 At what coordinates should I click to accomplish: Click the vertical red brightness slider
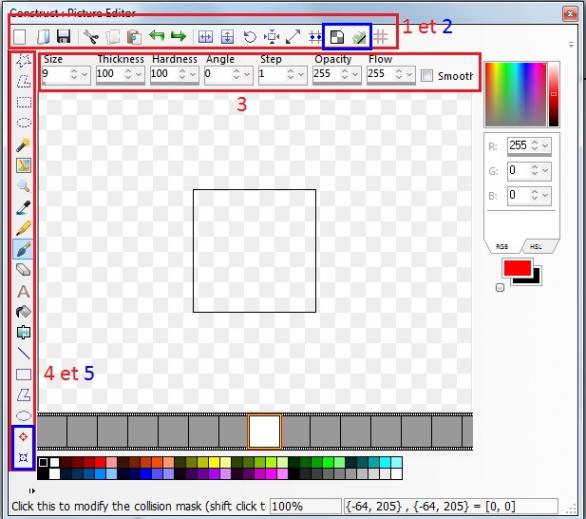click(x=553, y=95)
